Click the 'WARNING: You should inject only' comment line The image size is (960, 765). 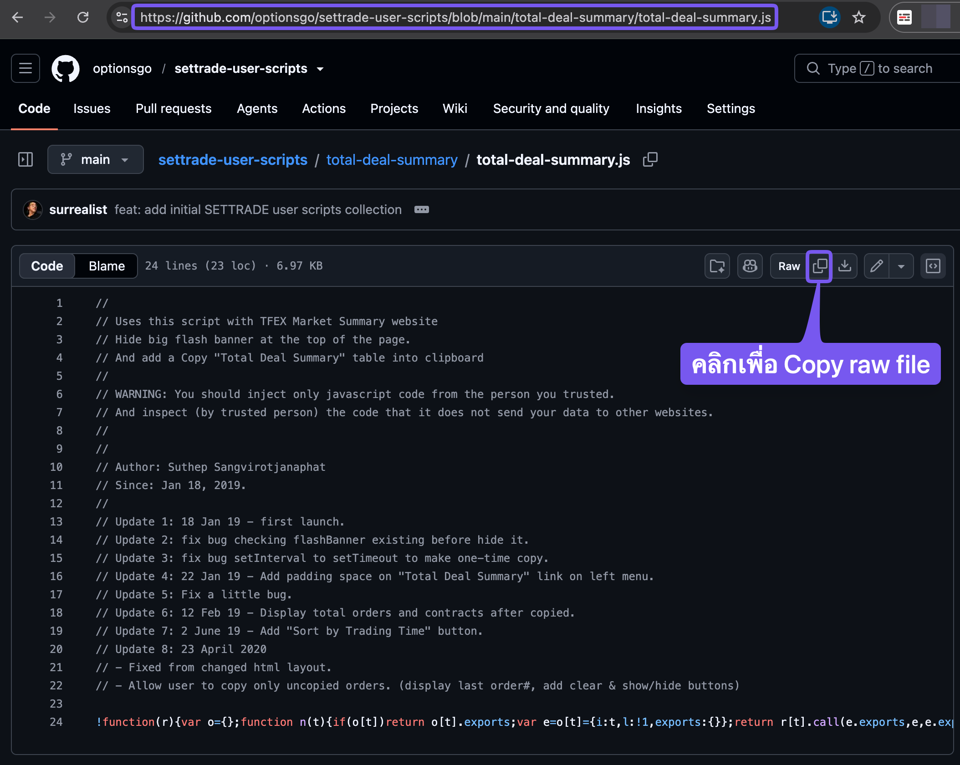pos(355,394)
